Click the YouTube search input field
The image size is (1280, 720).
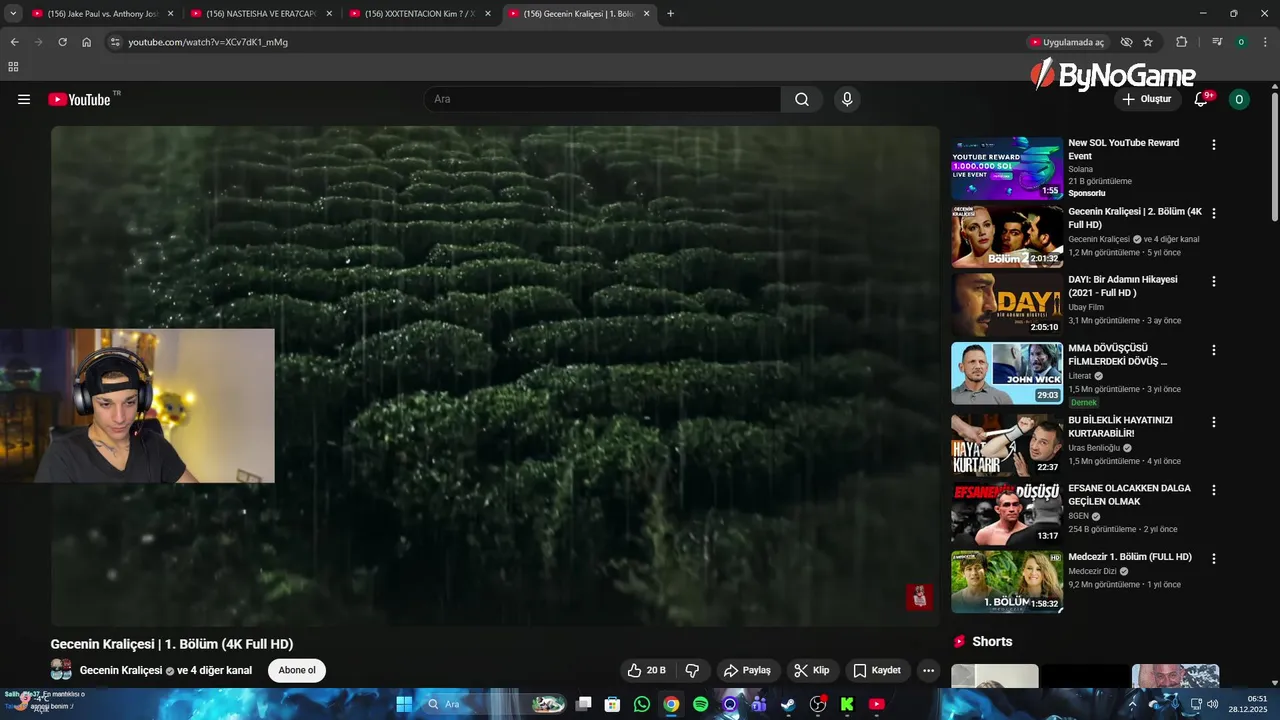pos(602,99)
